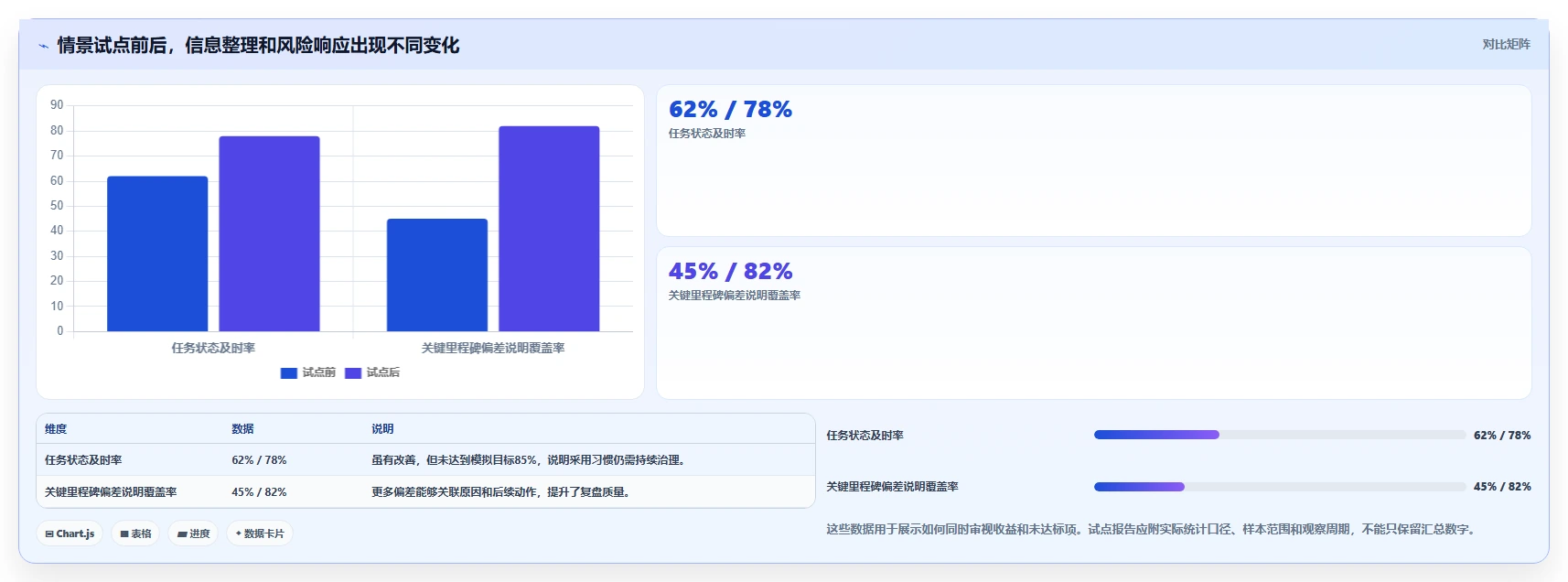Screen dimensions: 1568x582
Task: Click the 试点后 bar for 关键里程碑偏差说明覆盖率
Action: click(x=549, y=229)
